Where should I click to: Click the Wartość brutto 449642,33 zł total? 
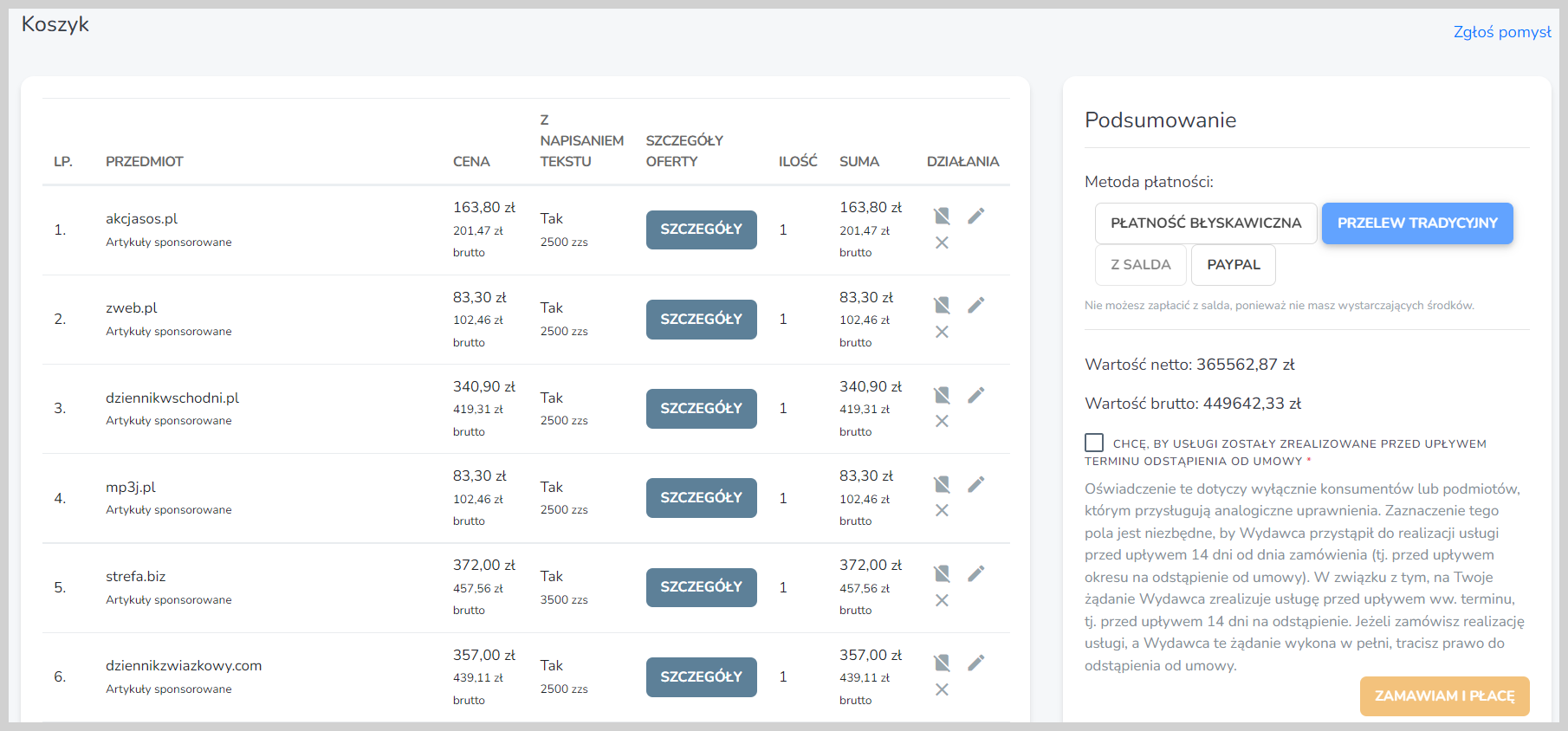pos(1193,404)
